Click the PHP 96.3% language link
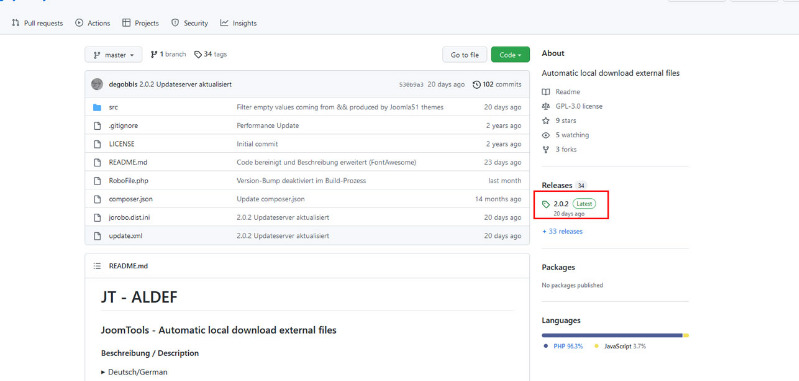This screenshot has height=381, width=799. [x=564, y=346]
